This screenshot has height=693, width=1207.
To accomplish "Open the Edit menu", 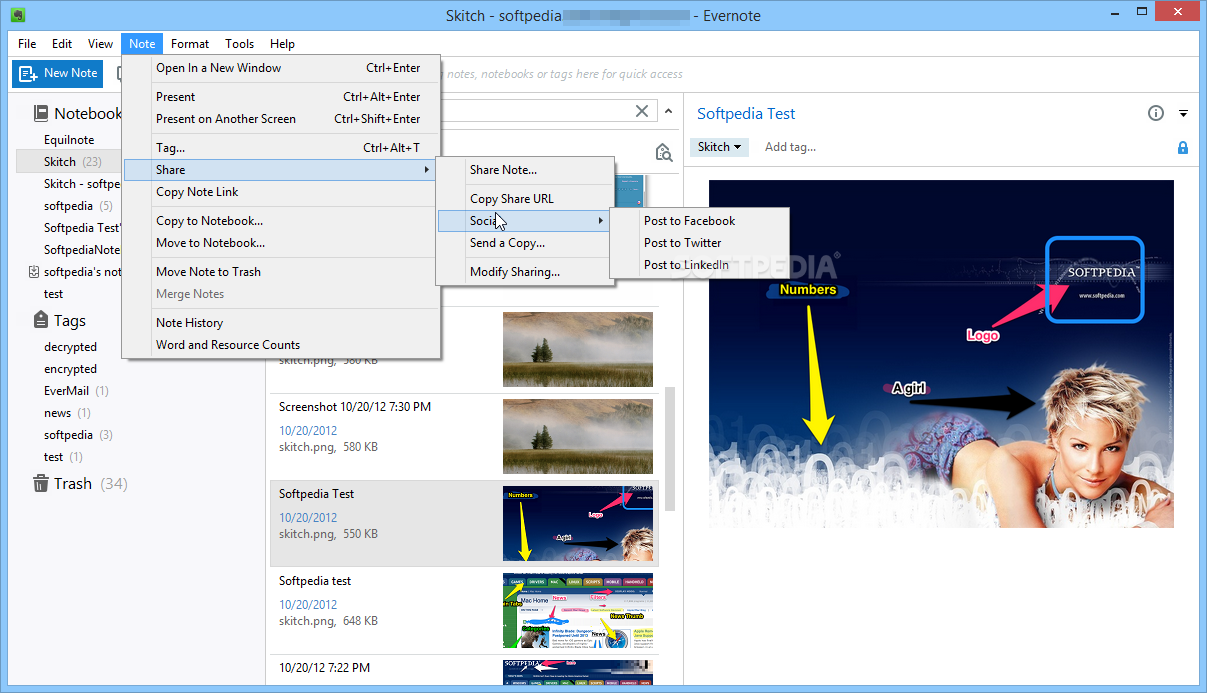I will point(62,44).
